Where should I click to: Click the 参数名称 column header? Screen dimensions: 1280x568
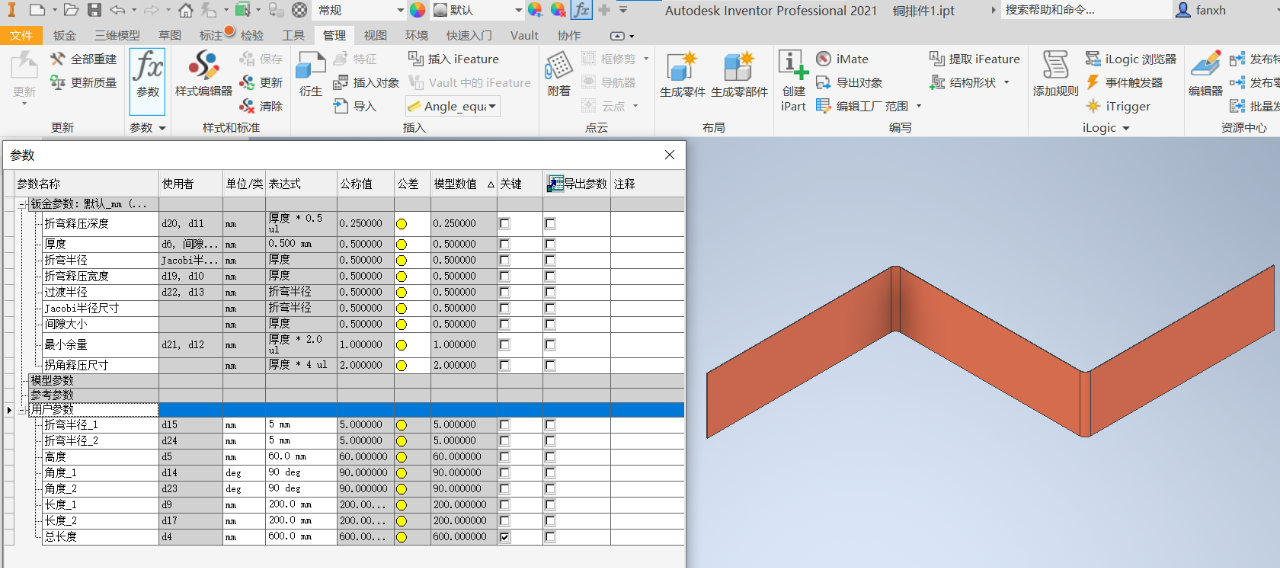86,184
